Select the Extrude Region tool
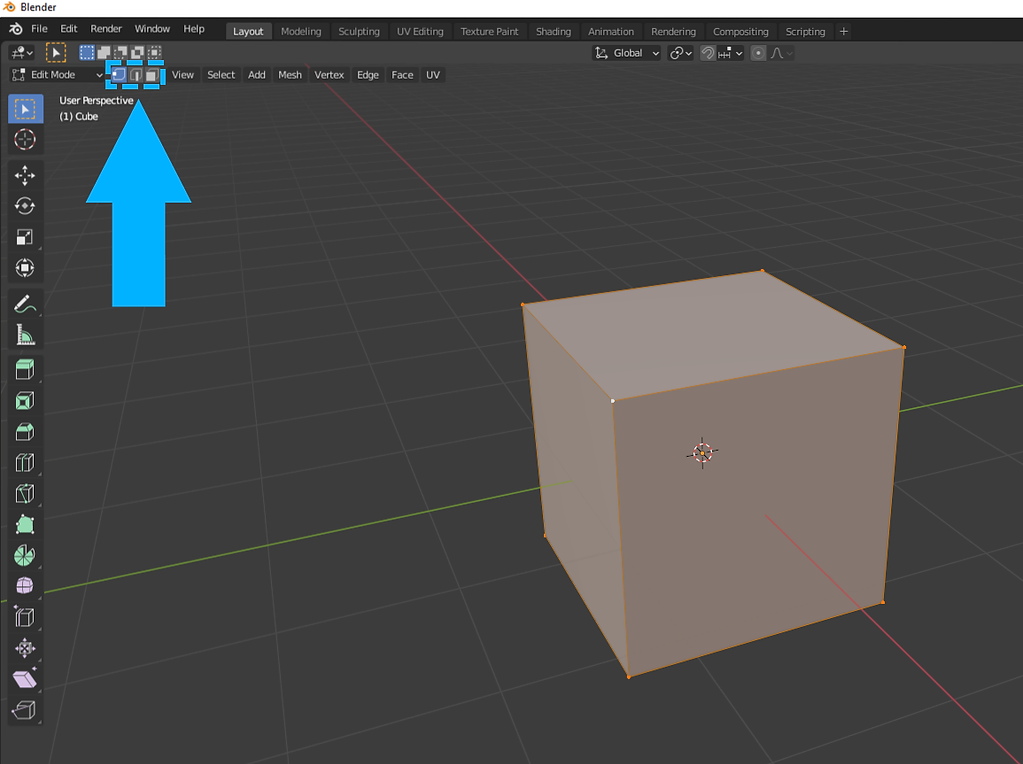This screenshot has height=764, width=1023. 25,370
